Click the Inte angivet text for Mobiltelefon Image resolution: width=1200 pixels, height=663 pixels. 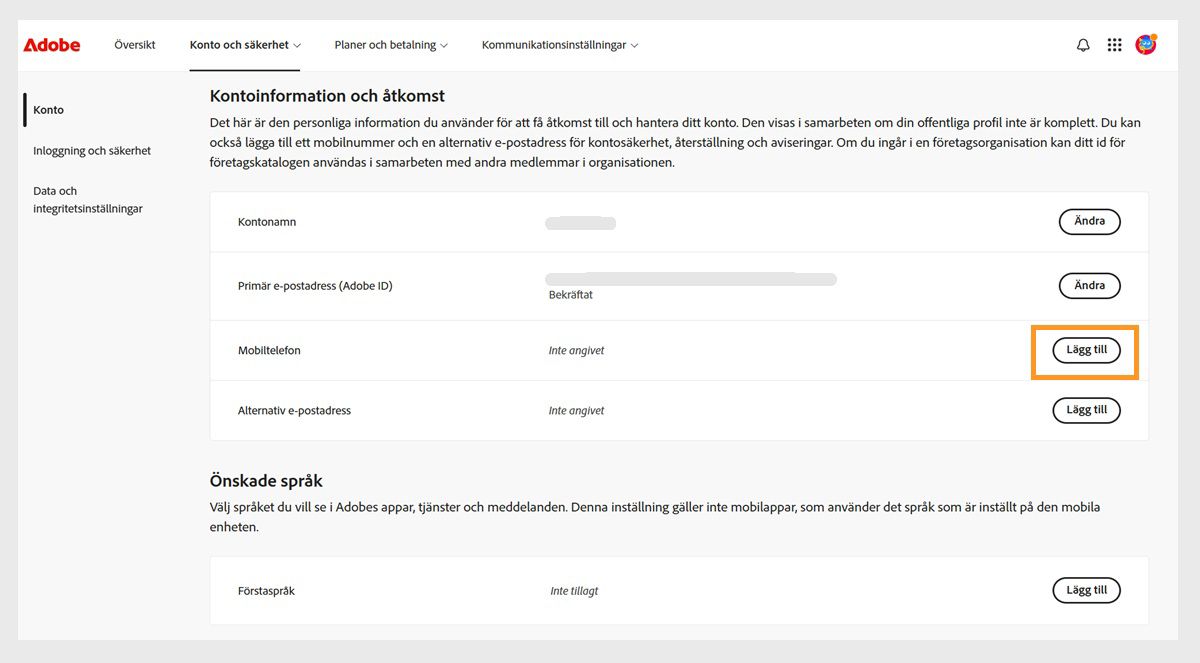576,350
